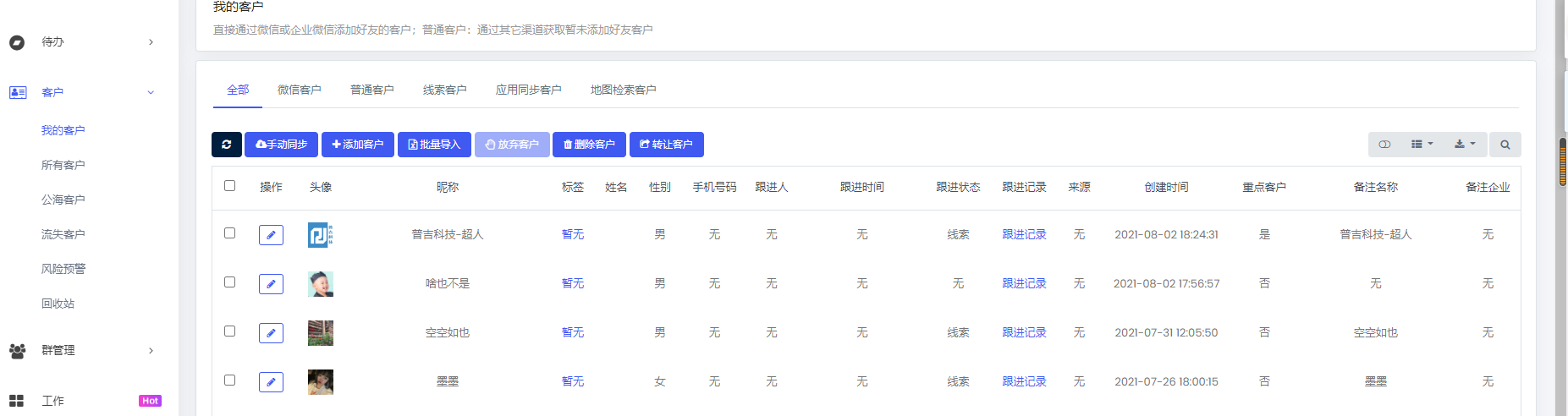Edit the 空空如也 customer row
This screenshot has height=416, width=1568.
271,333
